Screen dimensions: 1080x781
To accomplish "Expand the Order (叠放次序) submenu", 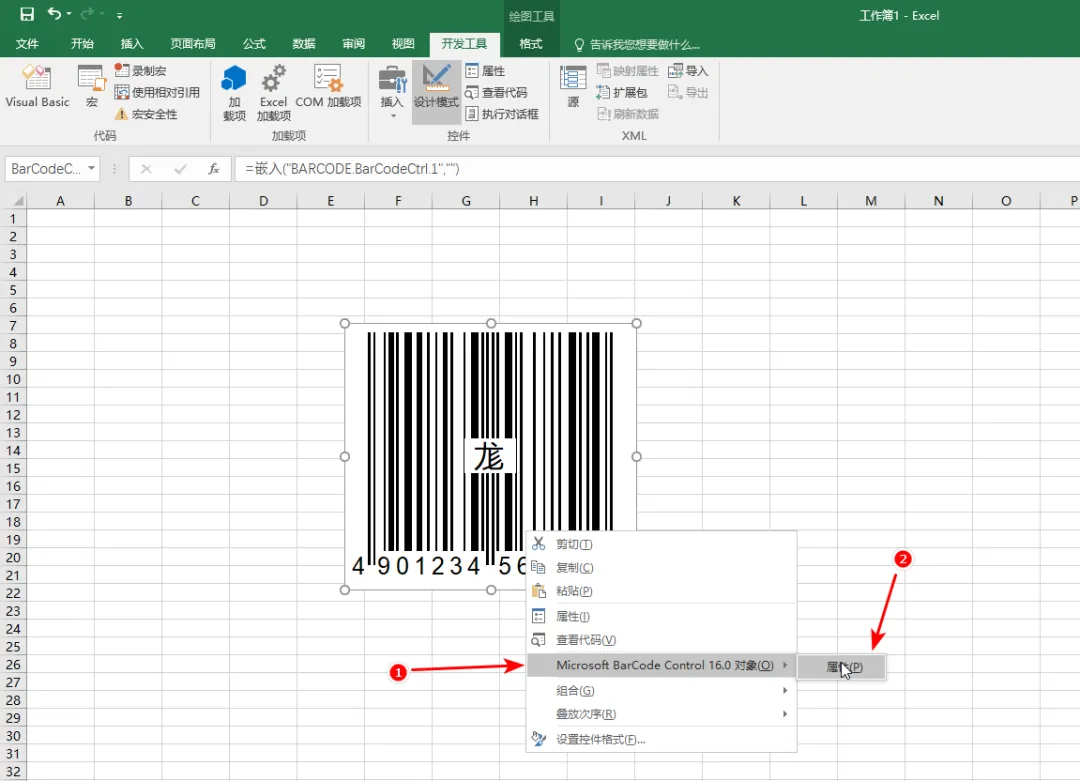I will [x=661, y=714].
